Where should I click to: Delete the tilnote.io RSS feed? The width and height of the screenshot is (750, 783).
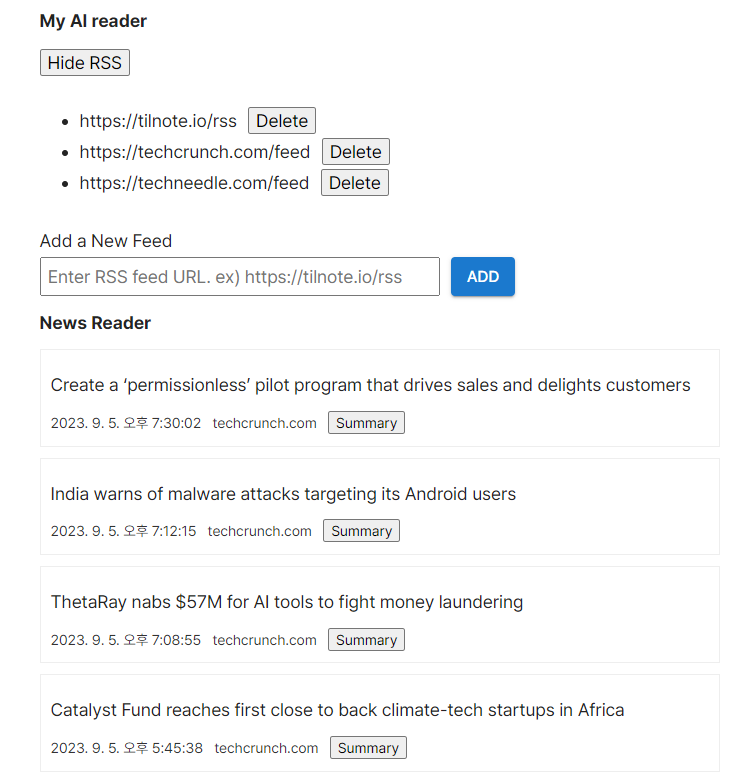click(282, 121)
